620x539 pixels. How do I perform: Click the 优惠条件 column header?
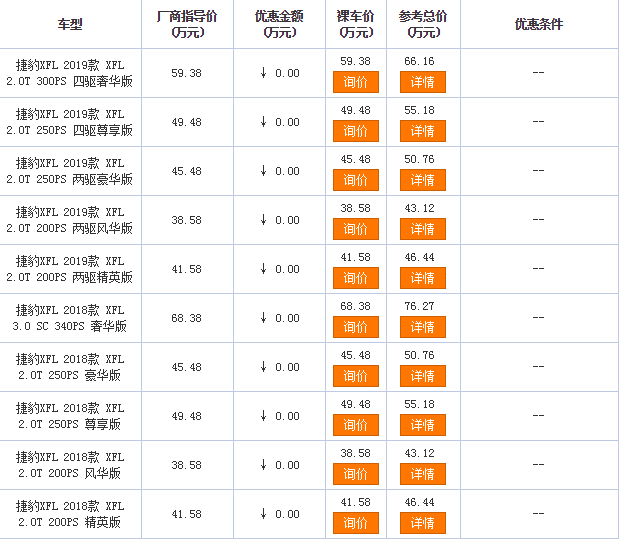tap(539, 25)
